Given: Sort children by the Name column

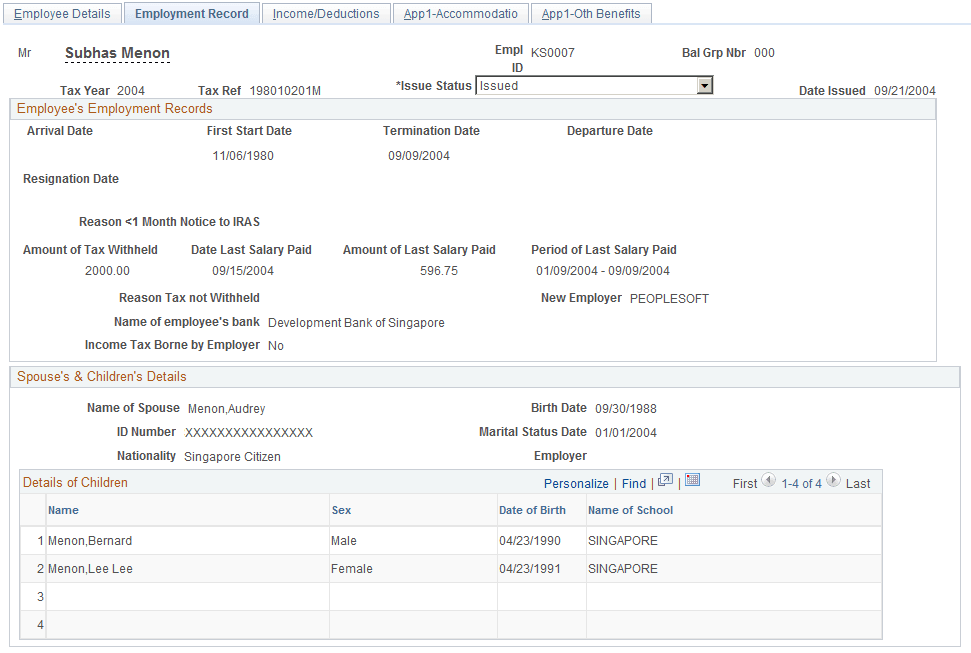Looking at the screenshot, I should pos(64,510).
